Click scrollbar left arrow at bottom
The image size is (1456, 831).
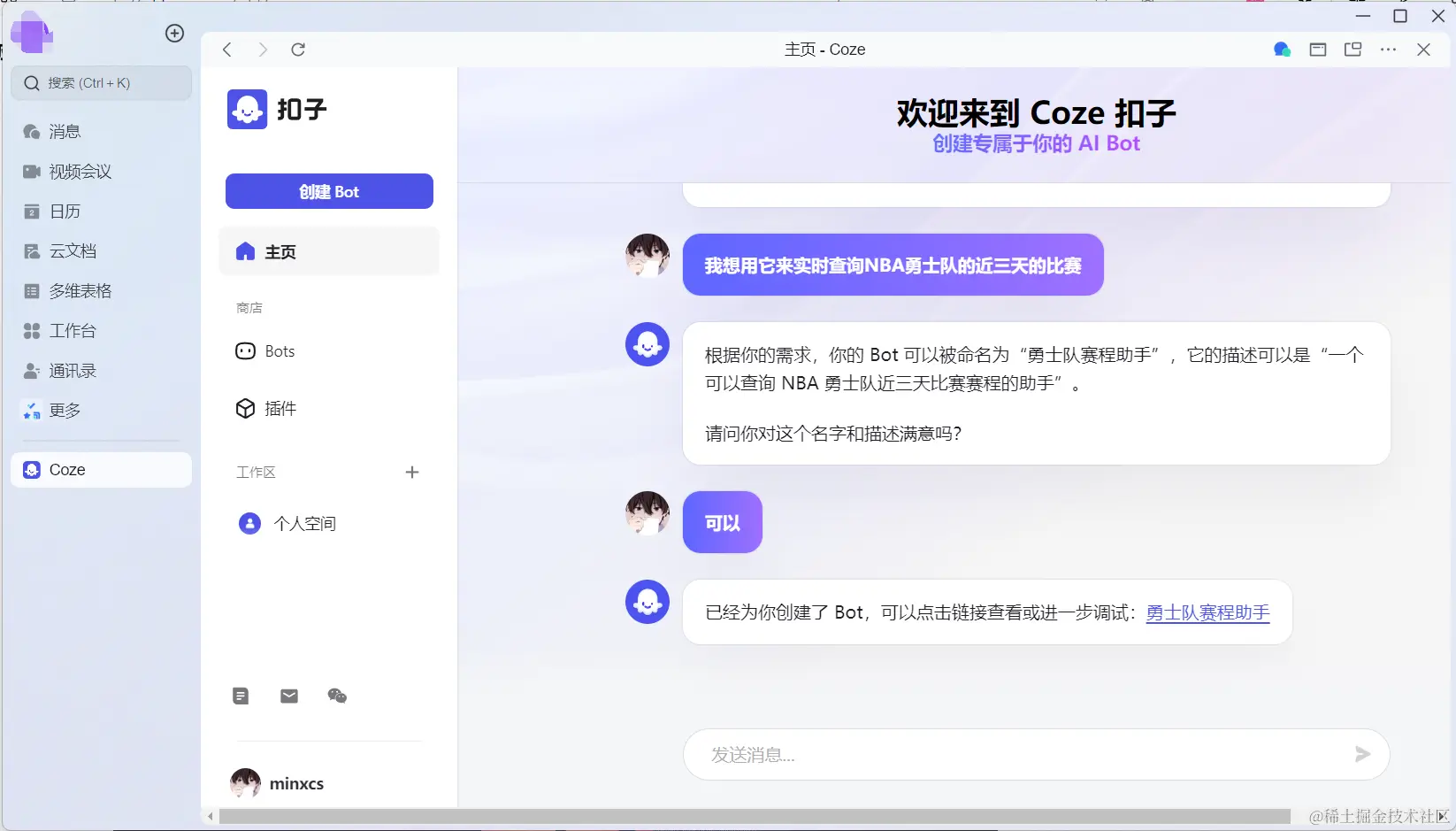[x=210, y=816]
